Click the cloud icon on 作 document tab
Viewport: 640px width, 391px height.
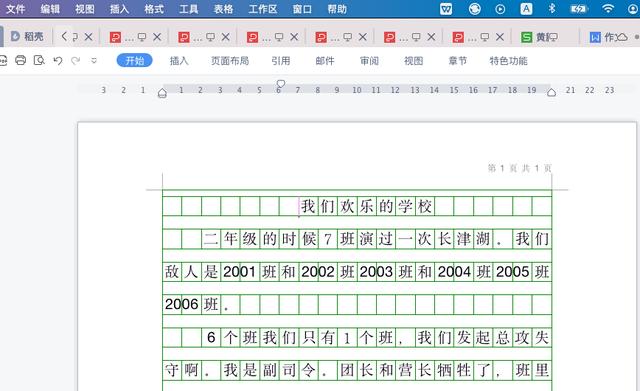tap(621, 37)
